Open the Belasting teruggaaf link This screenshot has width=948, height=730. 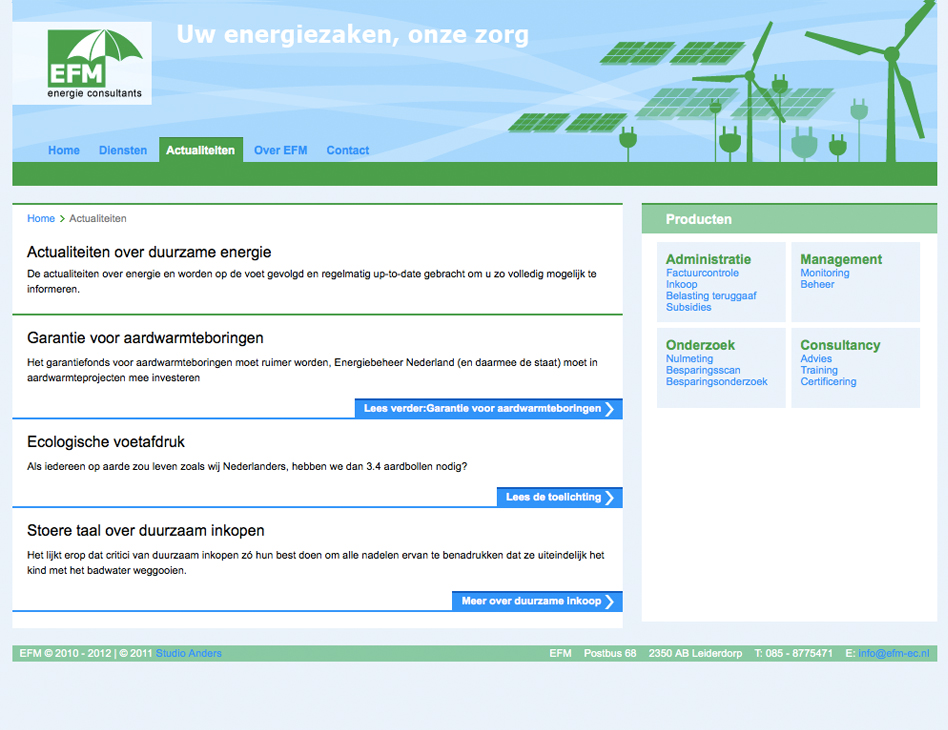click(711, 296)
